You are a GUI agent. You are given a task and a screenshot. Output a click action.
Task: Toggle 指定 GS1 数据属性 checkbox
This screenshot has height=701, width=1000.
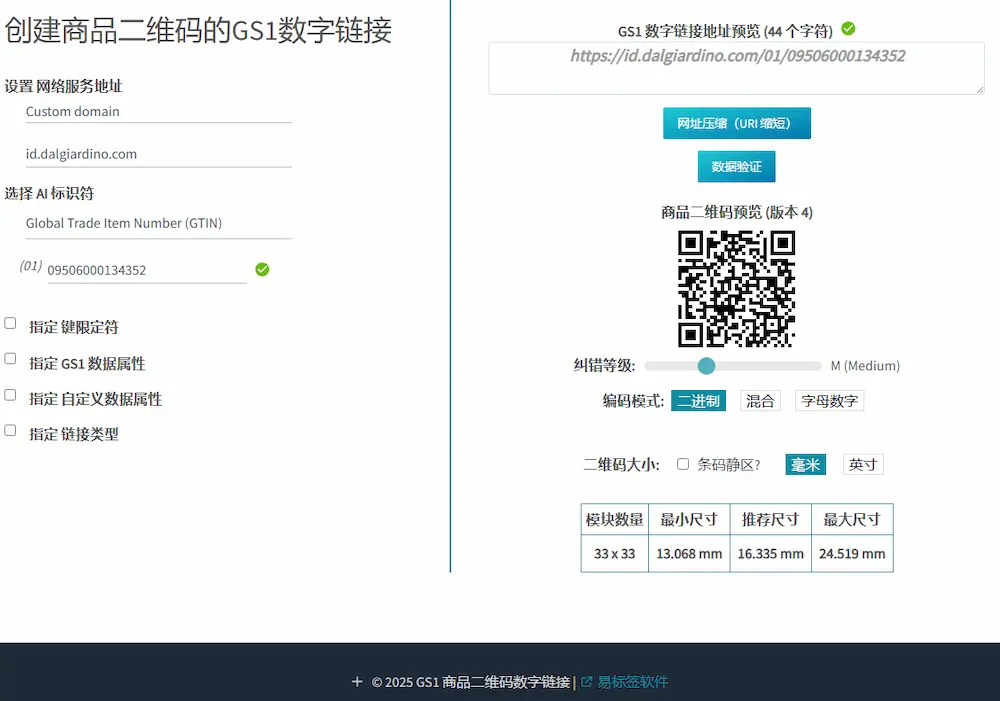point(10,359)
